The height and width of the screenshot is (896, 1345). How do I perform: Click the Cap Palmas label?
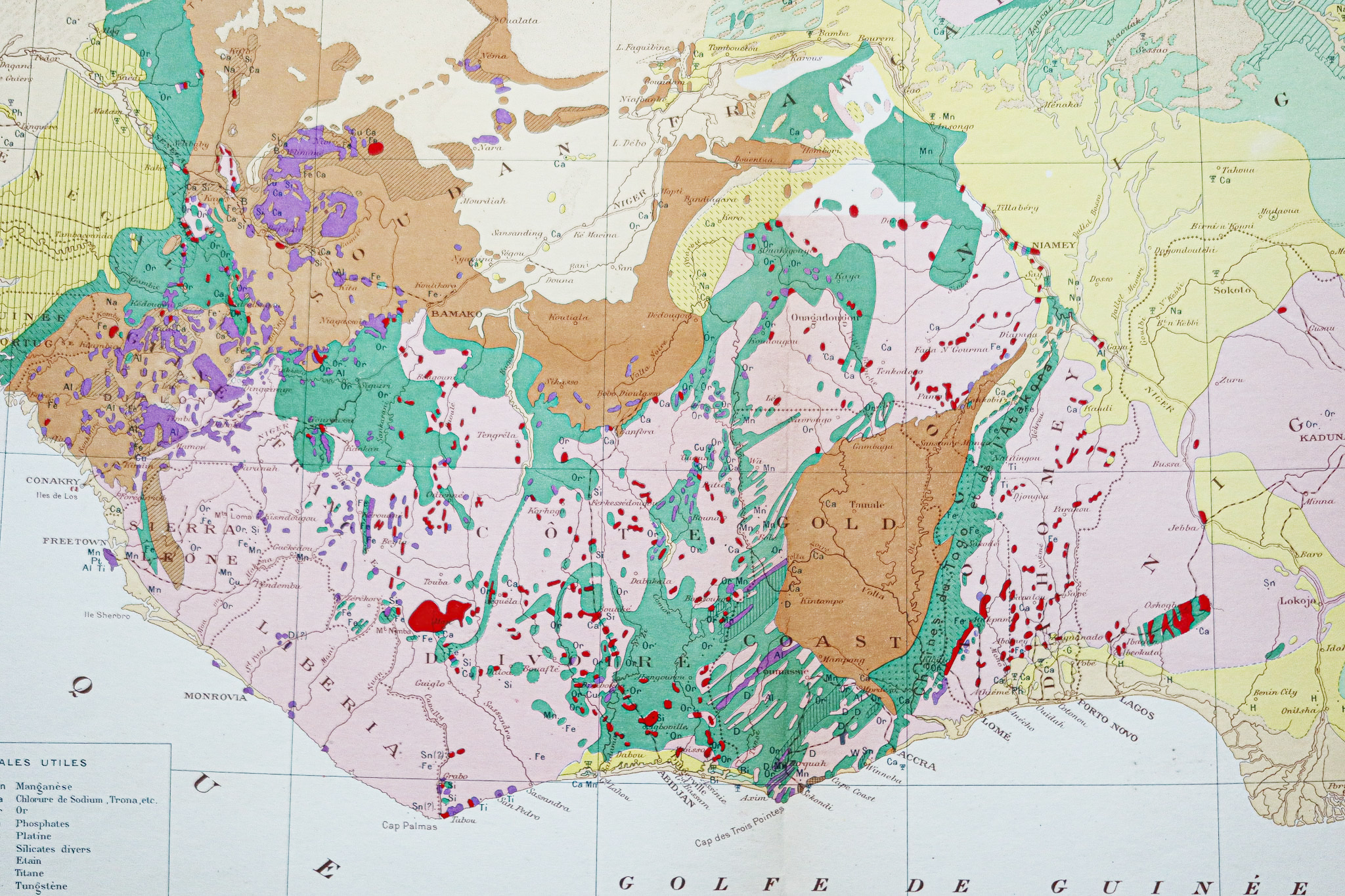click(x=411, y=826)
